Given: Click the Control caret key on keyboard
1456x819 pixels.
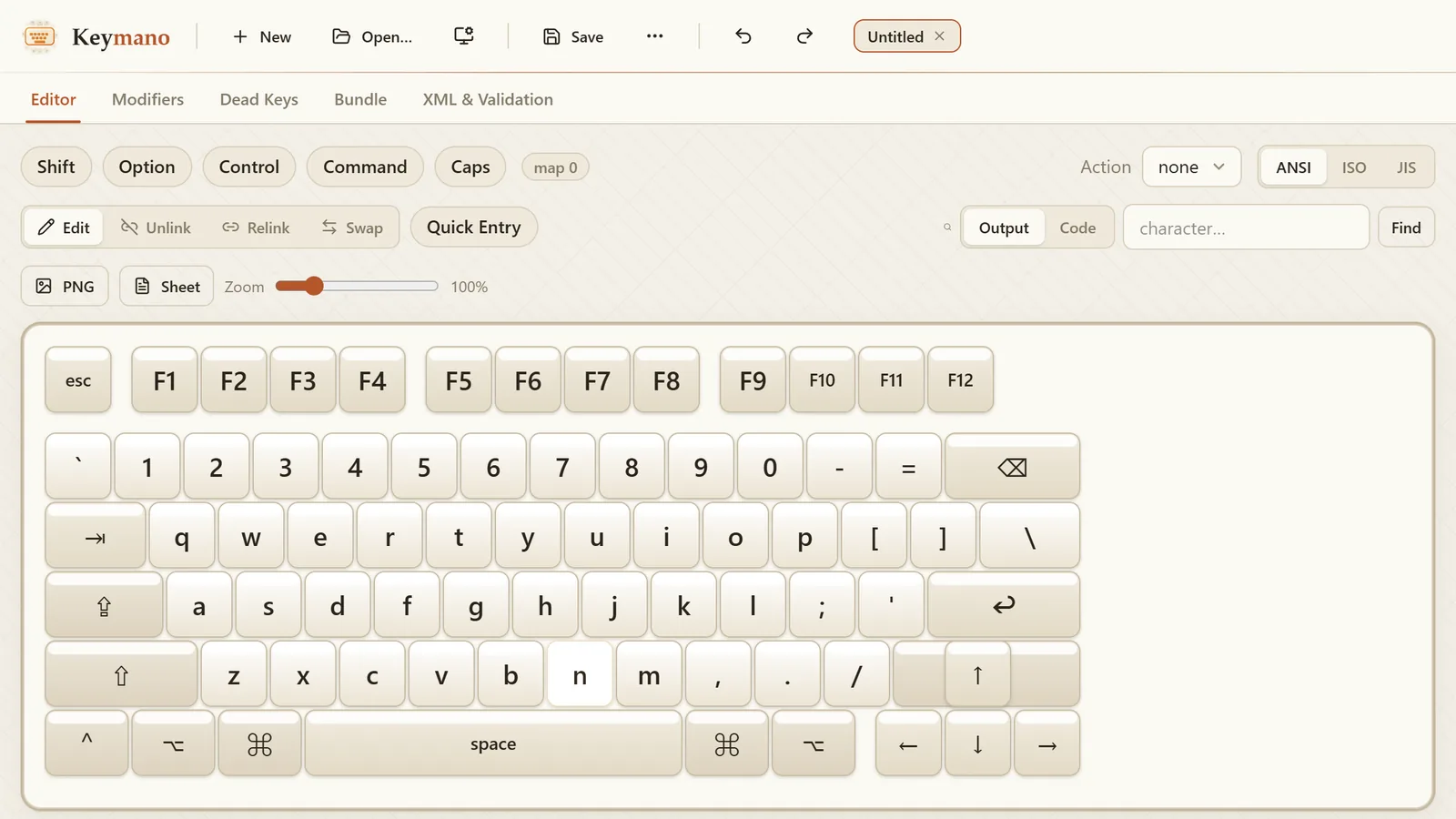Looking at the screenshot, I should tap(86, 744).
